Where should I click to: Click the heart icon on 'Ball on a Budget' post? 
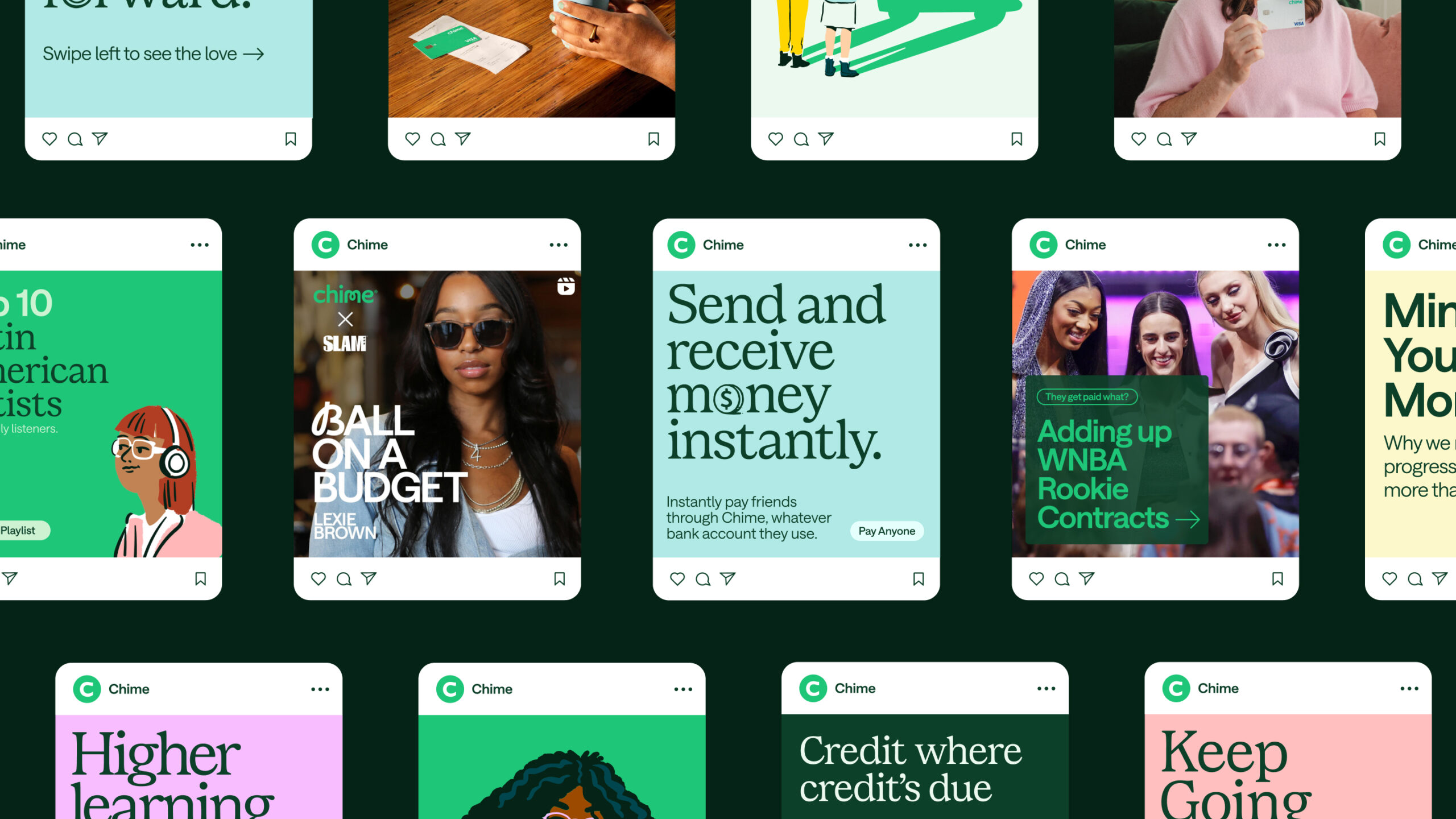(318, 579)
